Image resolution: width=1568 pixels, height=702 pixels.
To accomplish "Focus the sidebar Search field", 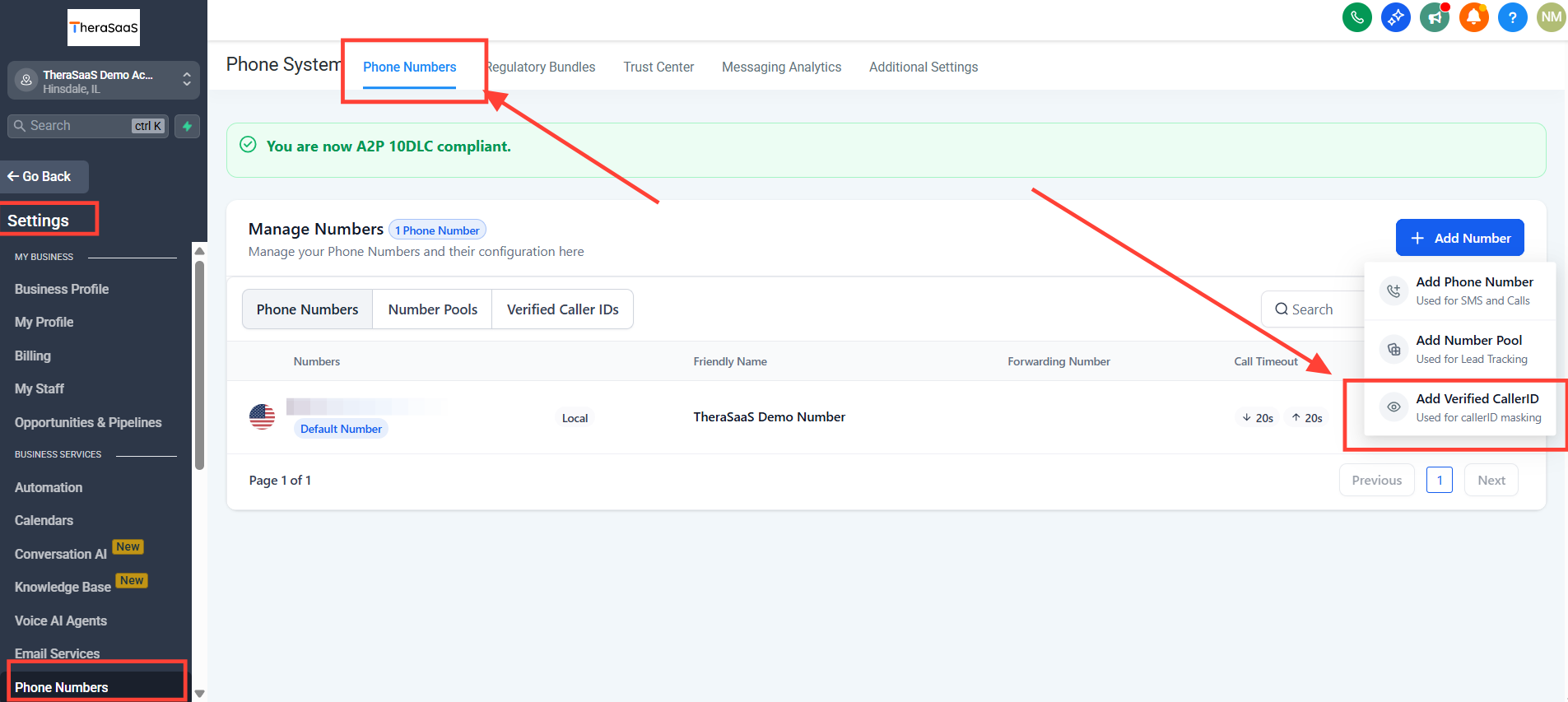I will tap(88, 126).
